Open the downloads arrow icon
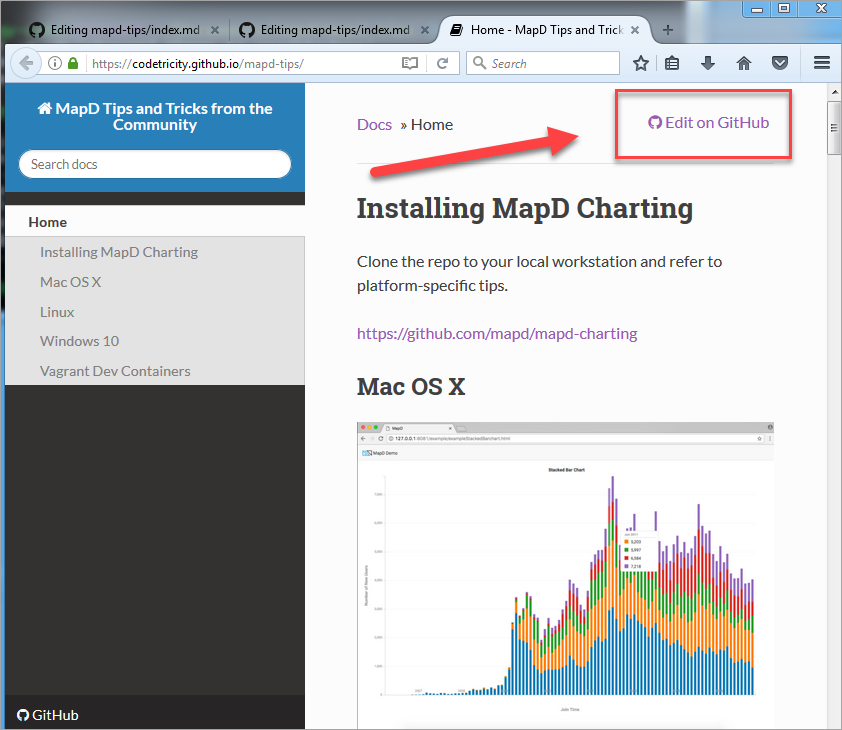 click(708, 63)
